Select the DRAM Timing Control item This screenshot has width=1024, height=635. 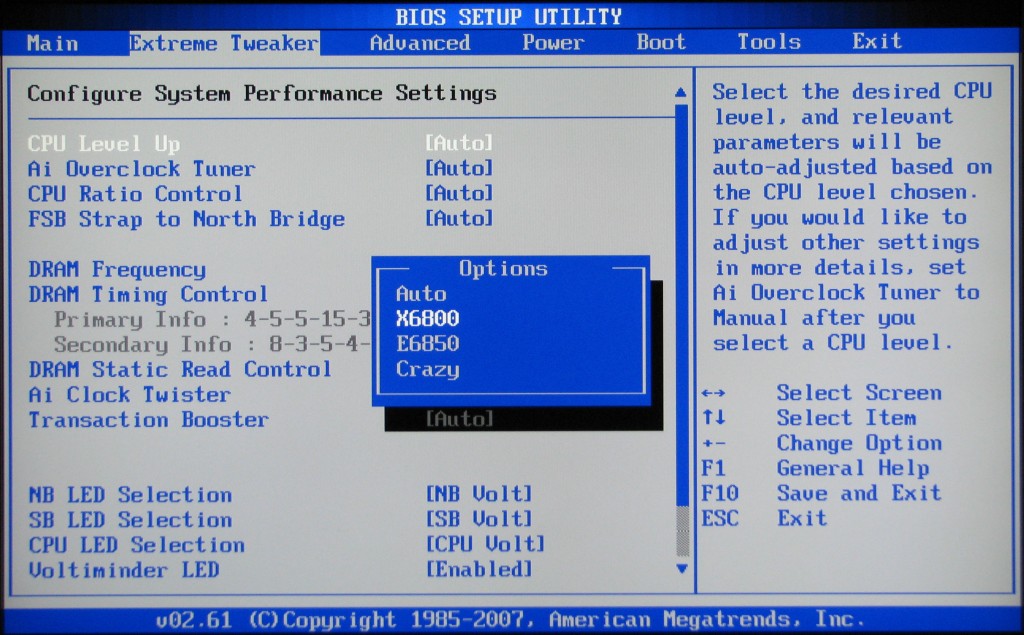148,295
